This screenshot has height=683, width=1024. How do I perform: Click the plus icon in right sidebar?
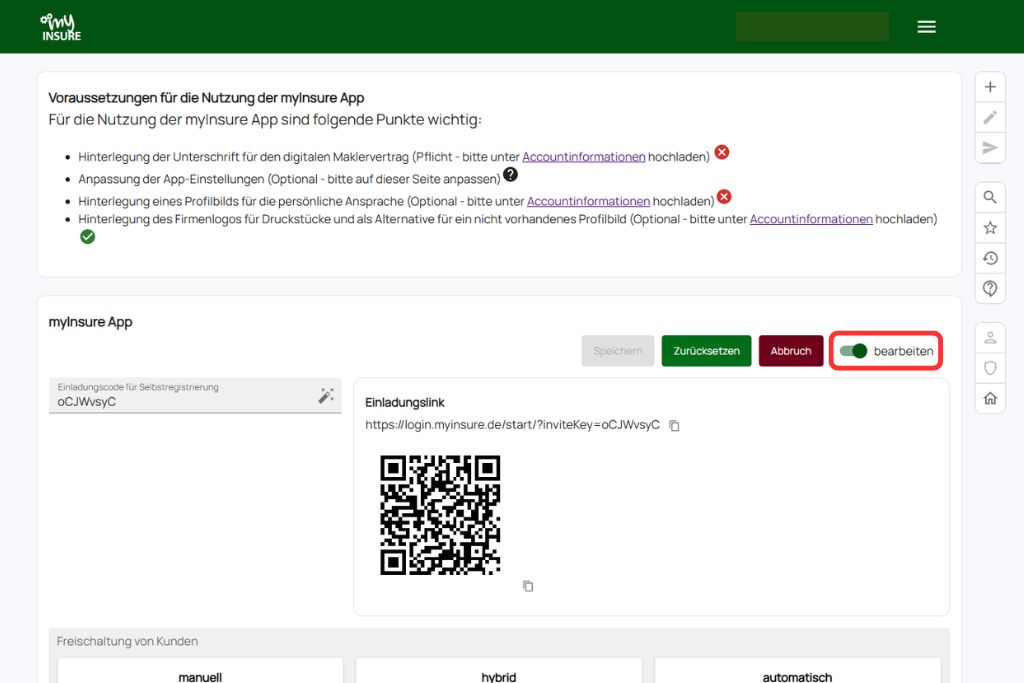click(990, 87)
